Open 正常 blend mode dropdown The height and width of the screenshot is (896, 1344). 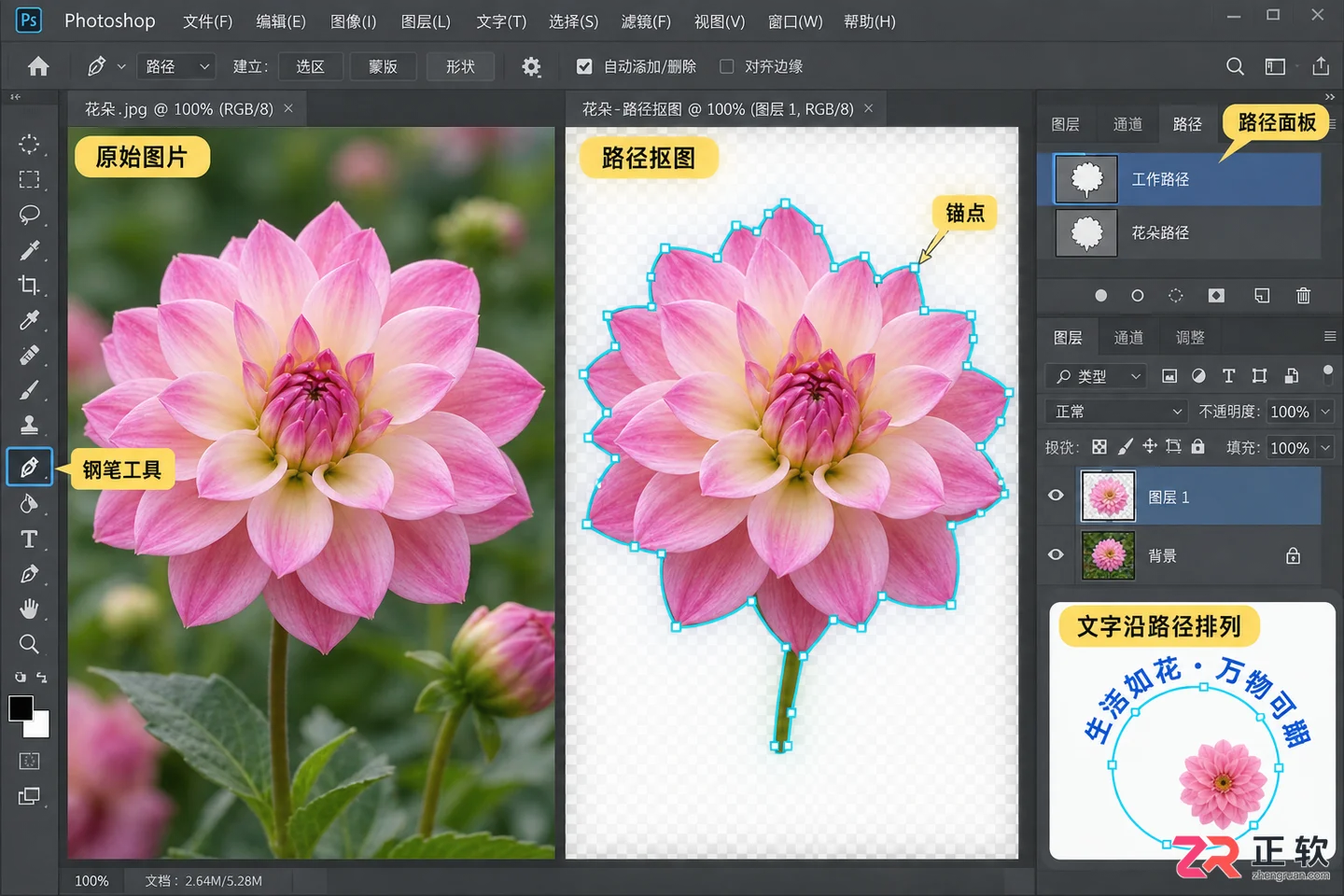[1116, 412]
